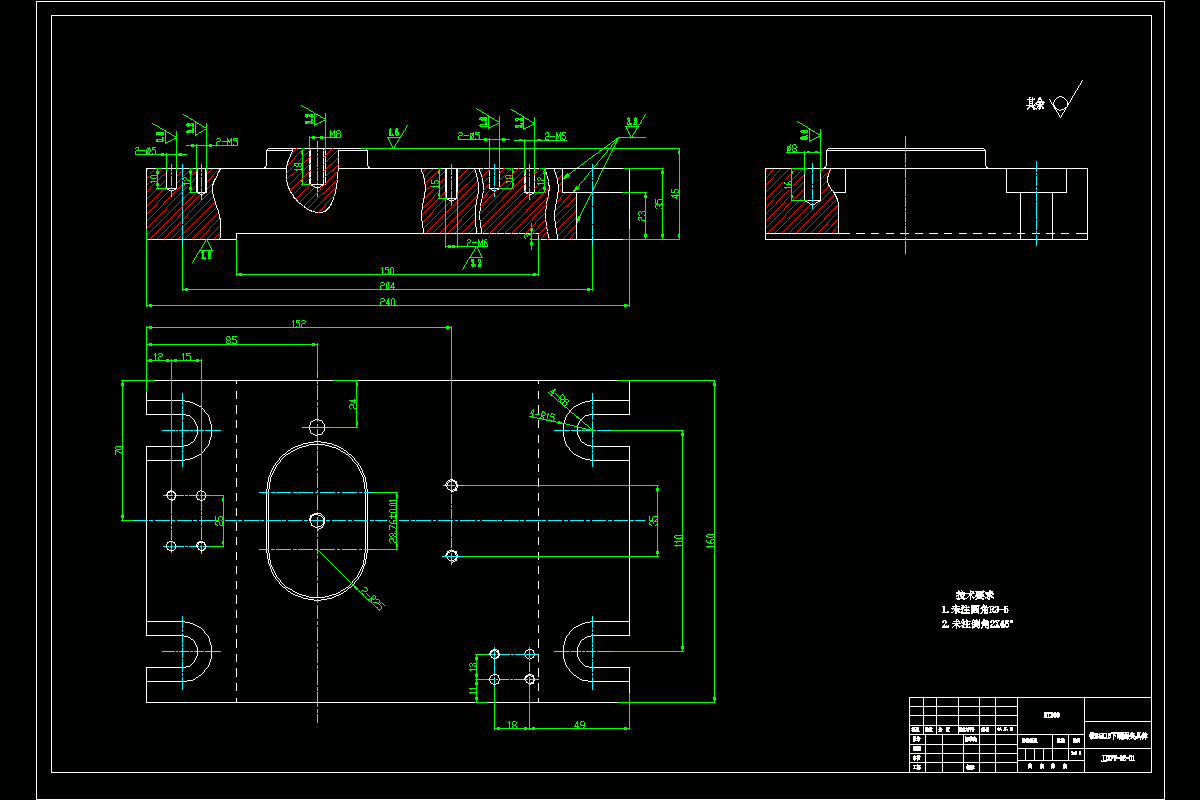Click the 24 vertical dimension
The width and height of the screenshot is (1200, 800).
352,404
